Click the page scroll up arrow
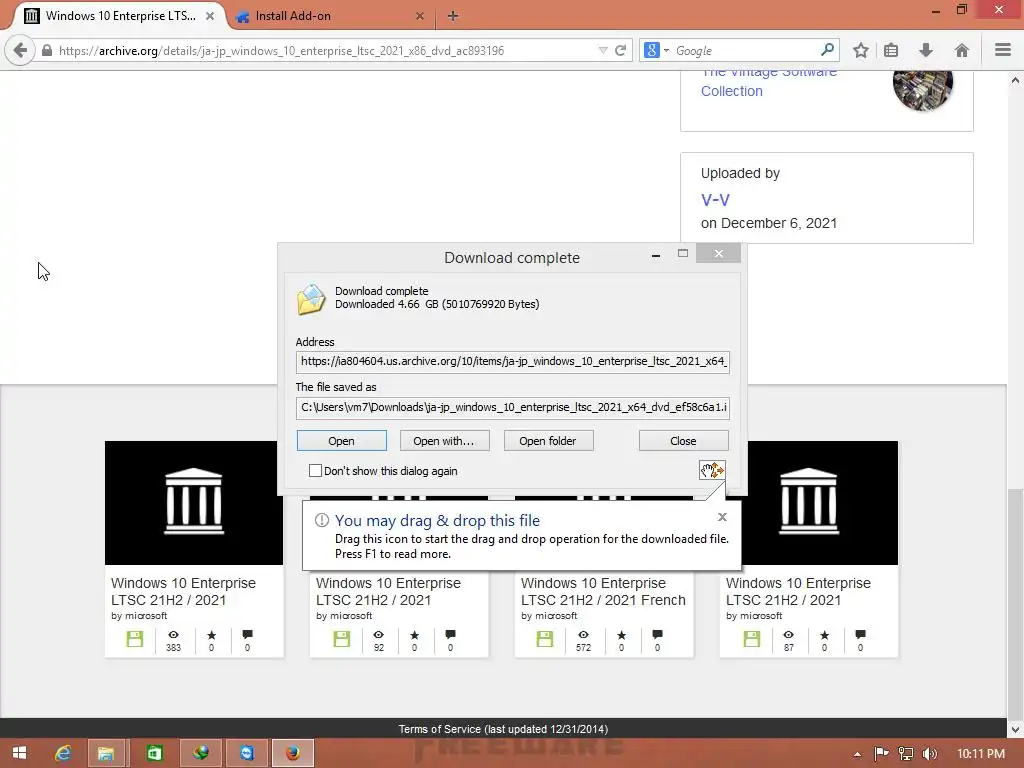The width and height of the screenshot is (1024, 768). (x=1016, y=80)
